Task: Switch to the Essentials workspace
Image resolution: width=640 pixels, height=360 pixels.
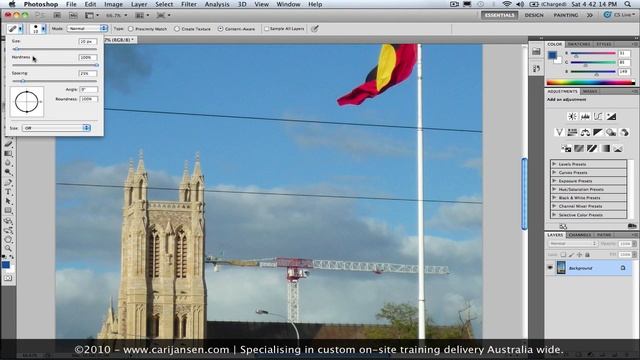Action: [x=500, y=15]
